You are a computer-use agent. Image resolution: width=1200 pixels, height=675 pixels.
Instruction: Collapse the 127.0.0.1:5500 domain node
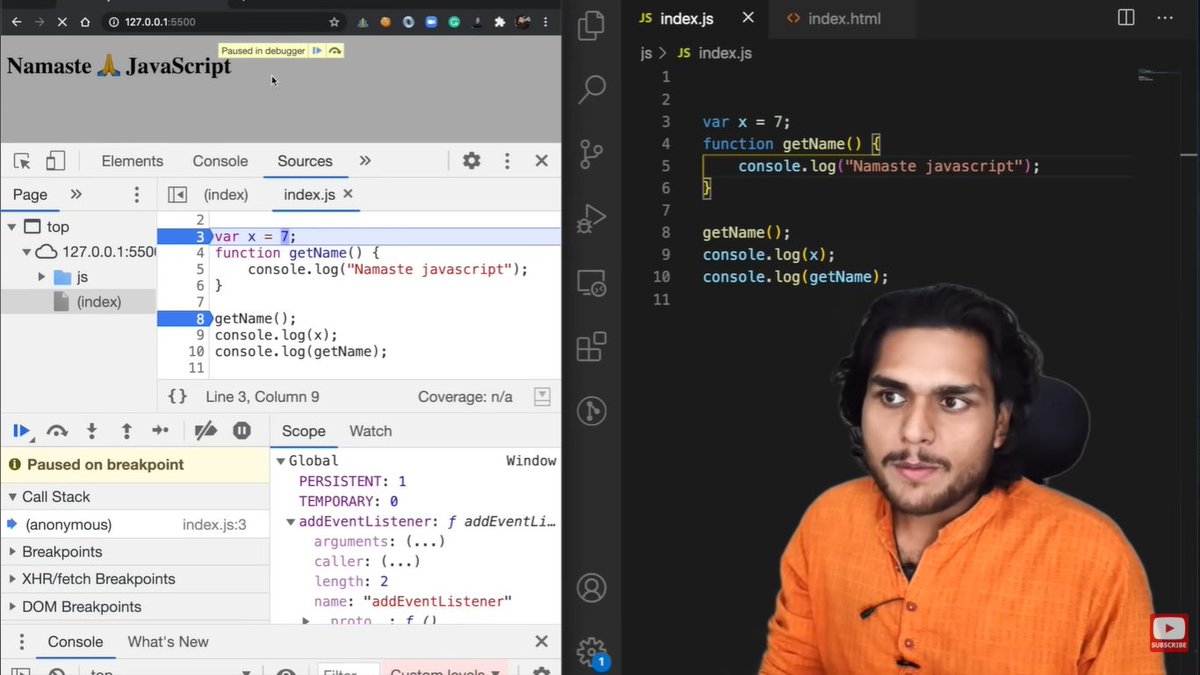coord(28,252)
